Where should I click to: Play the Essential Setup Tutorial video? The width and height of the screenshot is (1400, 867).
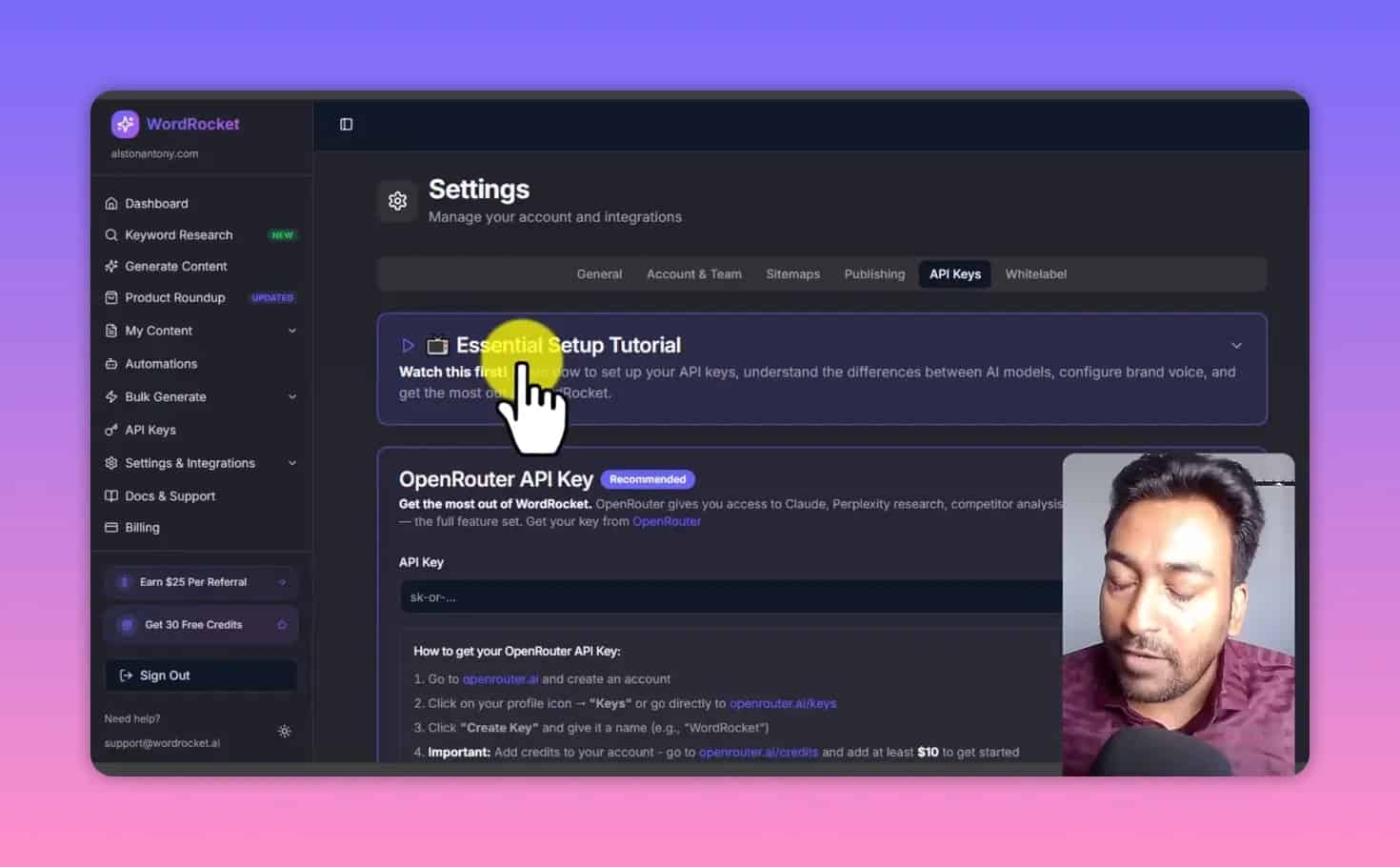click(x=408, y=345)
